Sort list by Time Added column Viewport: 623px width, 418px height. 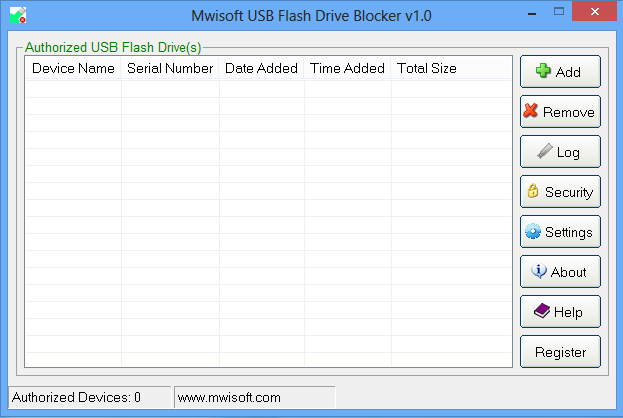(x=347, y=69)
